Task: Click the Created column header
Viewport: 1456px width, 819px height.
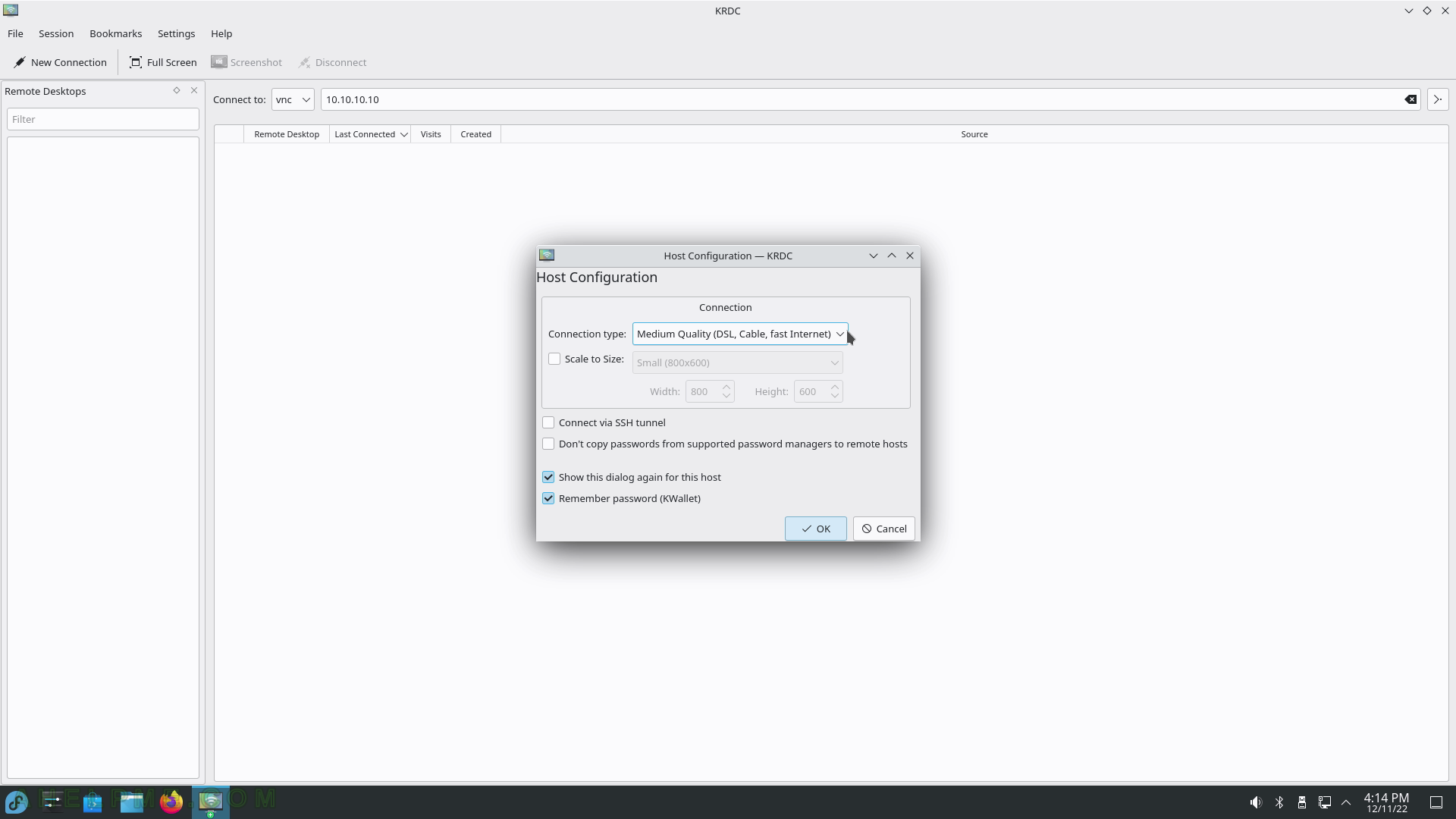Action: pyautogui.click(x=475, y=134)
